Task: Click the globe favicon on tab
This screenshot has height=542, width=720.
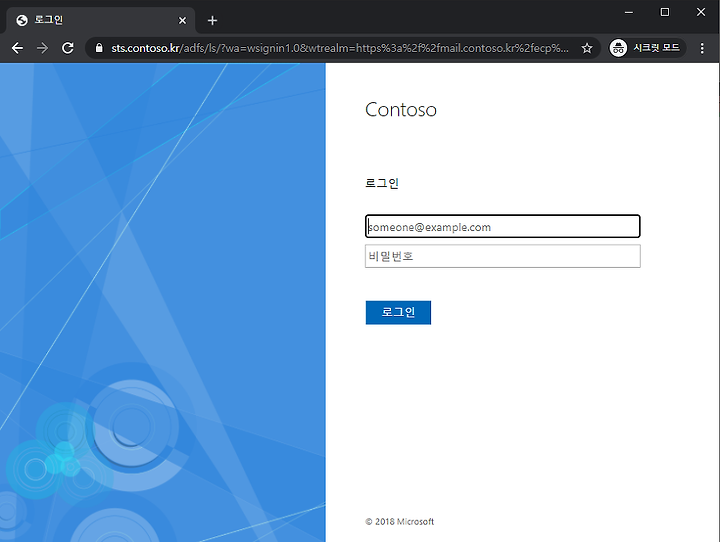Action: pyautogui.click(x=22, y=20)
